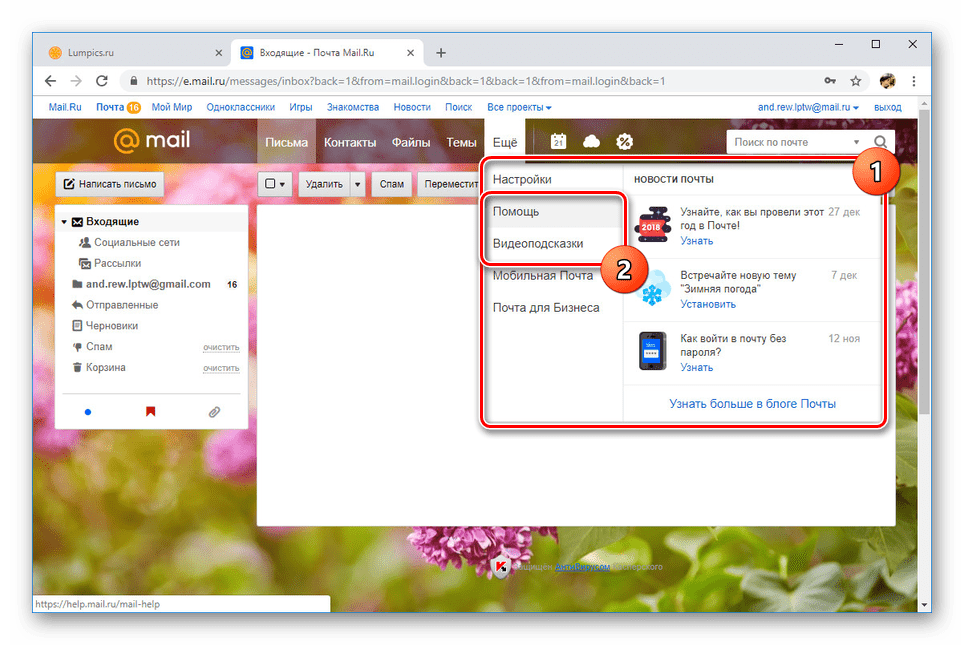The image size is (964, 645).
Task: Open the Черновики folder
Action: 111,326
